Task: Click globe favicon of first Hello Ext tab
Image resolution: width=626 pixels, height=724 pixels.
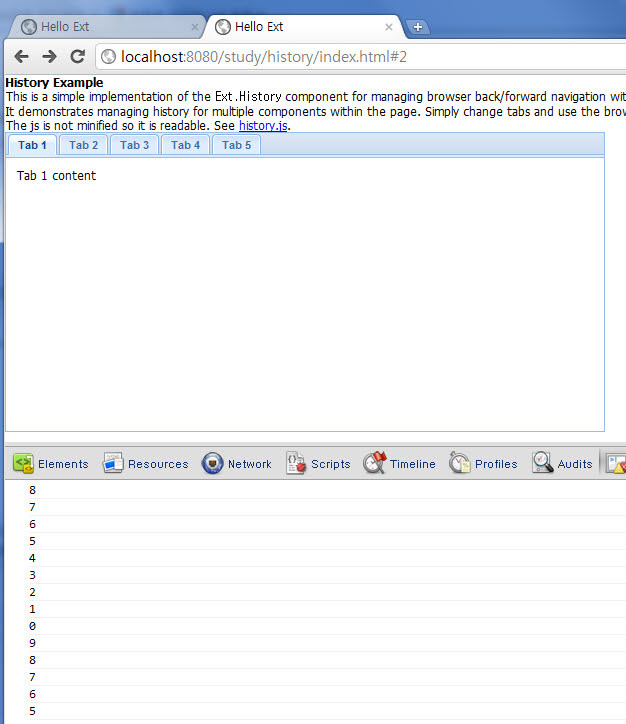Action: coord(29,27)
